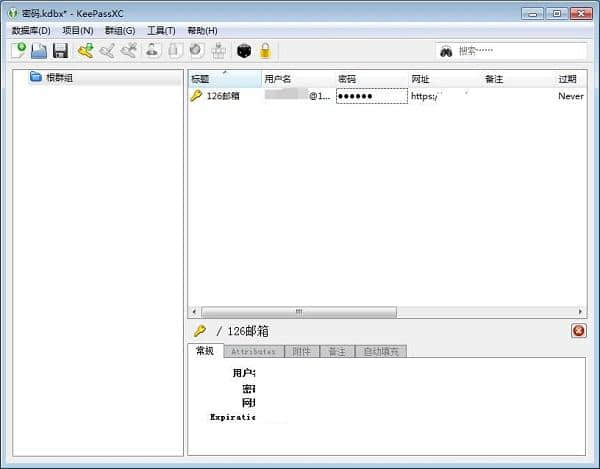Screen dimensions: 600x469
Task: Close the entry preview with red X
Action: 579,331
